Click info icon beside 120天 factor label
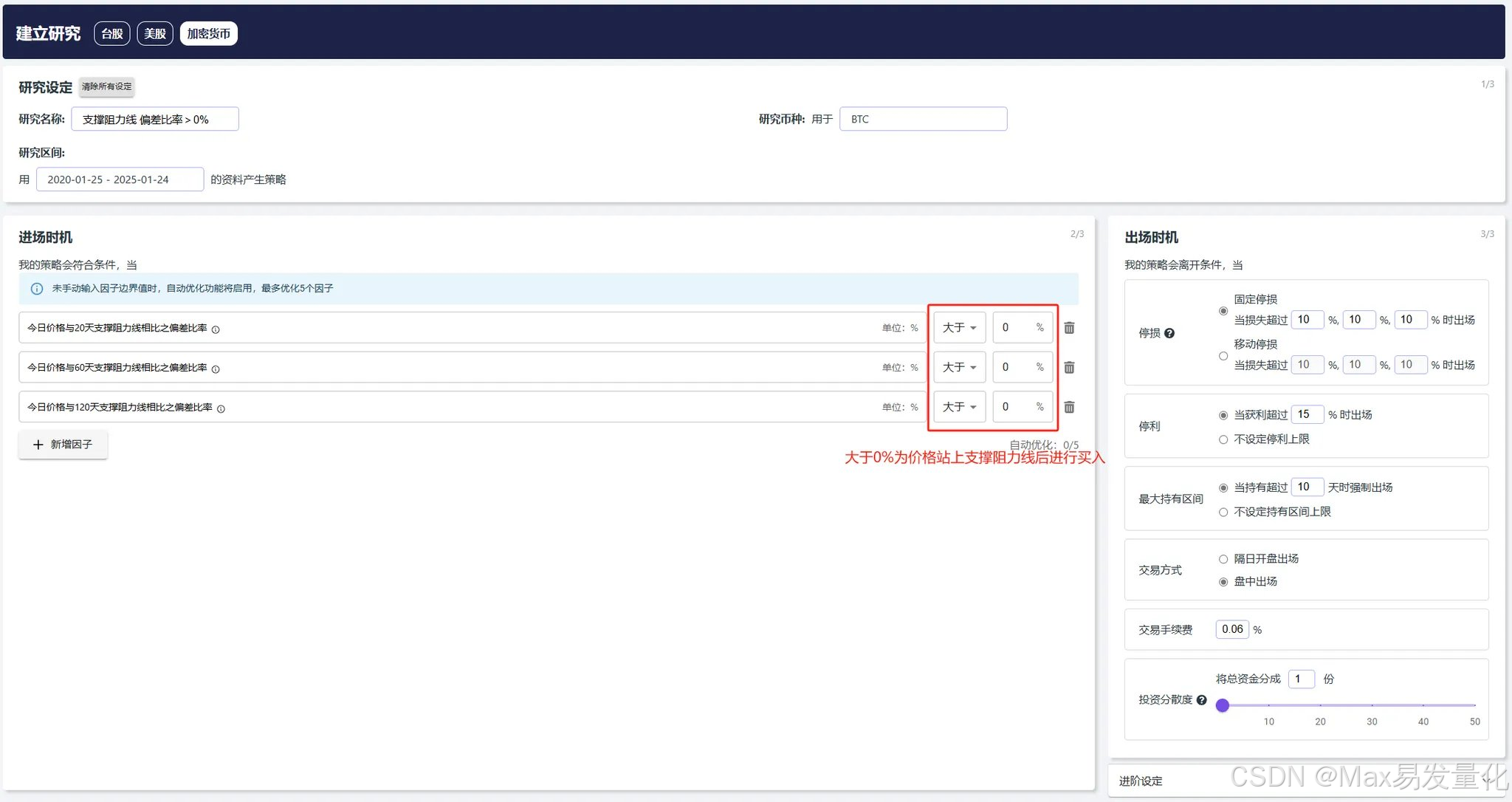Image resolution: width=1512 pixels, height=802 pixels. point(221,408)
